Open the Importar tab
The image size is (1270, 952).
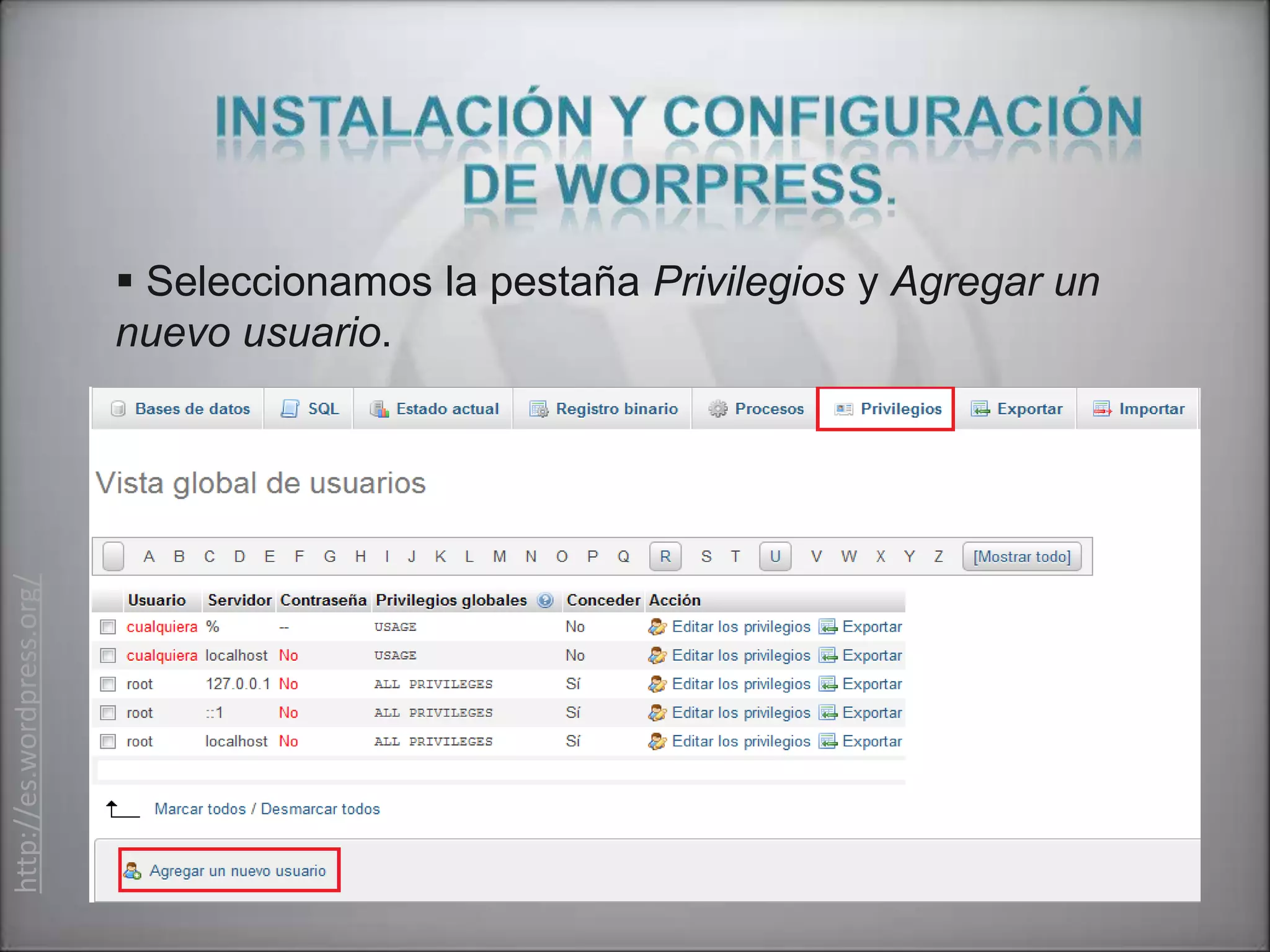click(1137, 409)
